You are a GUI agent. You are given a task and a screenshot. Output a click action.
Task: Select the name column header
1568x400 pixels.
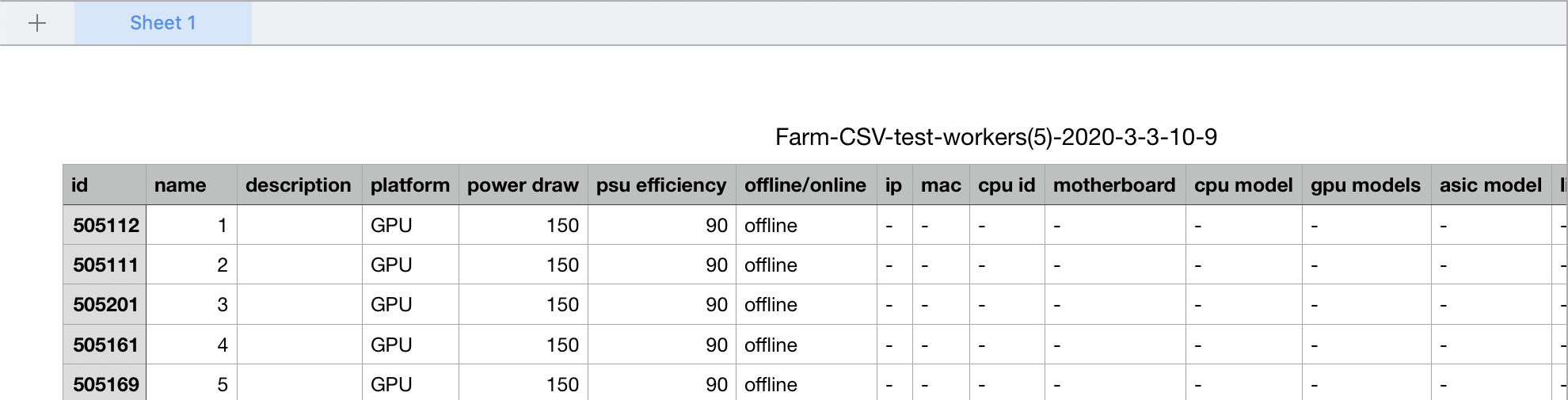coord(191,185)
